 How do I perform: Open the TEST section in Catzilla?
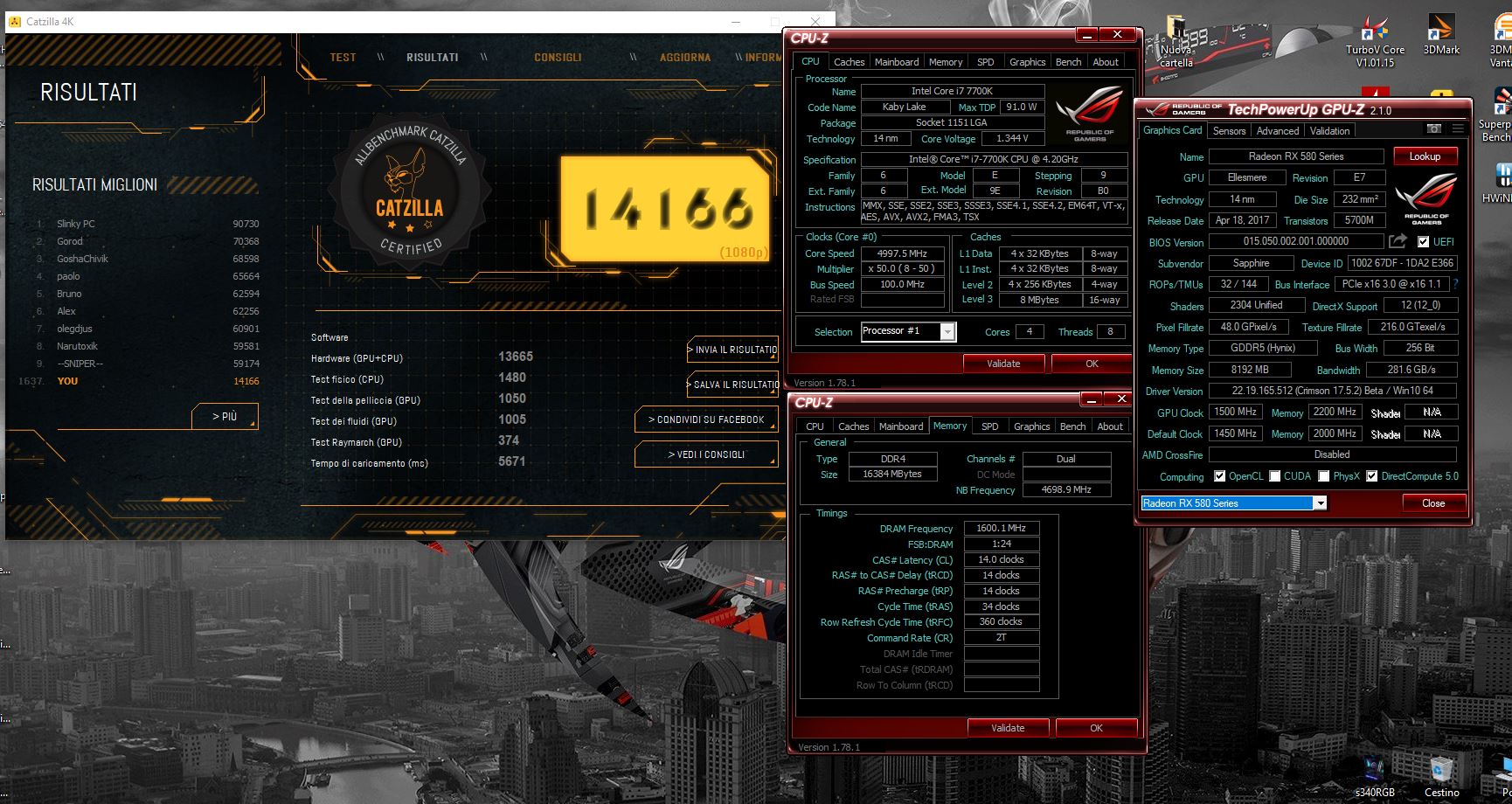pyautogui.click(x=343, y=58)
